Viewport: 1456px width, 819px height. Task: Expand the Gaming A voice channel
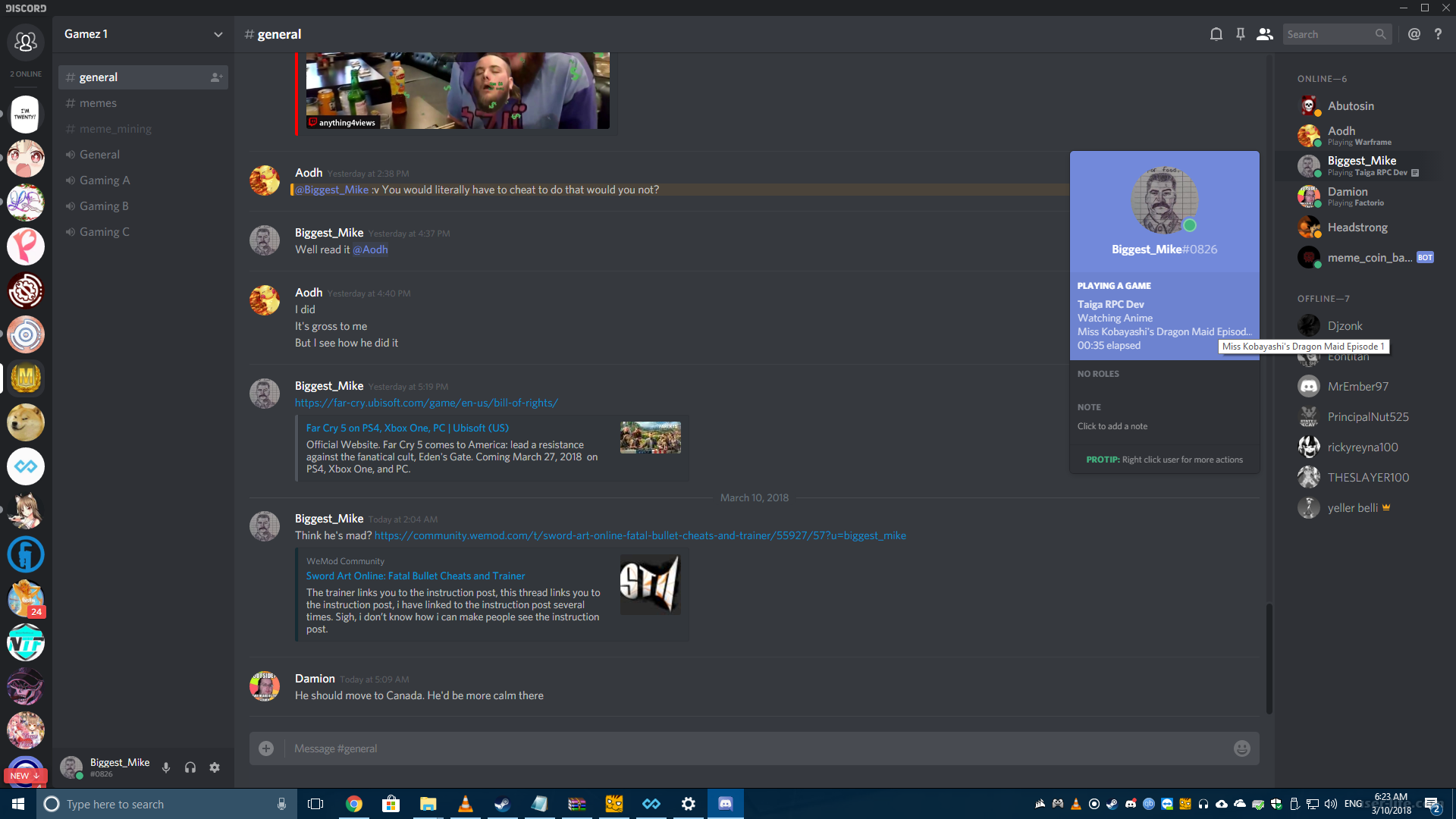click(x=104, y=180)
